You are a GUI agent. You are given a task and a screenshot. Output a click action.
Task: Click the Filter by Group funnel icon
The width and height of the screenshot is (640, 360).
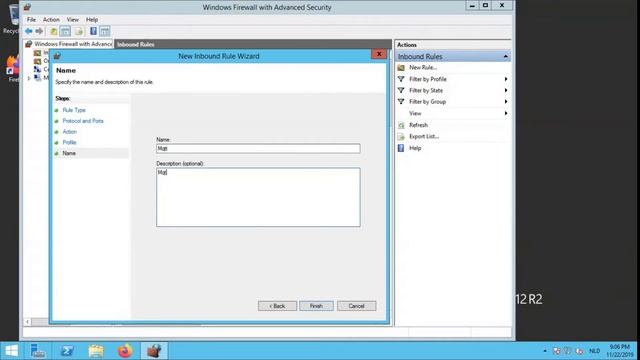pyautogui.click(x=401, y=102)
